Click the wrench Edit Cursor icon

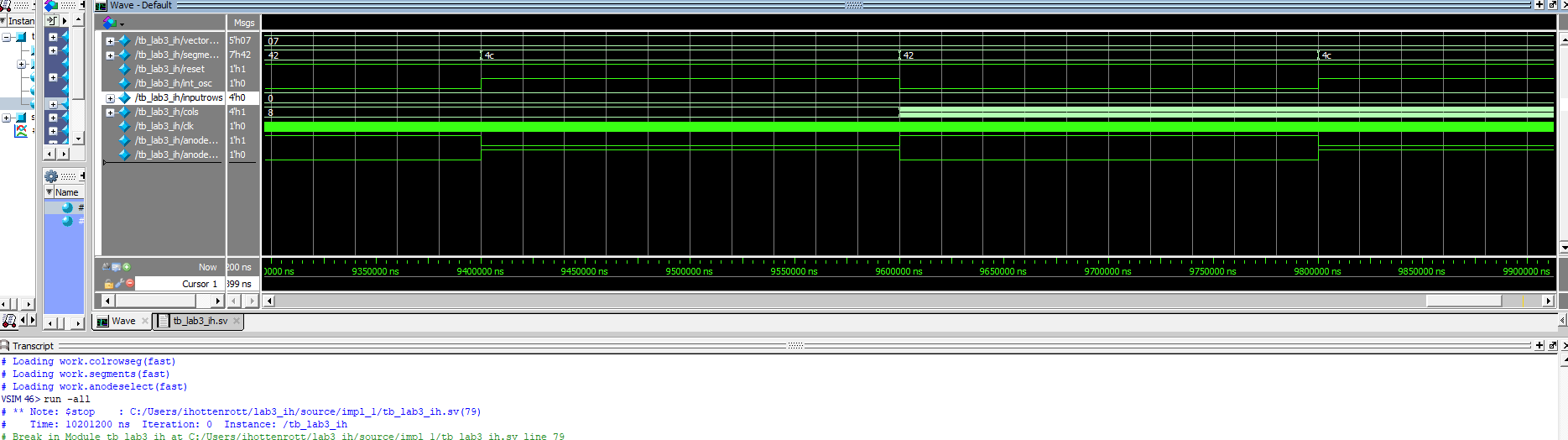pyautogui.click(x=120, y=284)
